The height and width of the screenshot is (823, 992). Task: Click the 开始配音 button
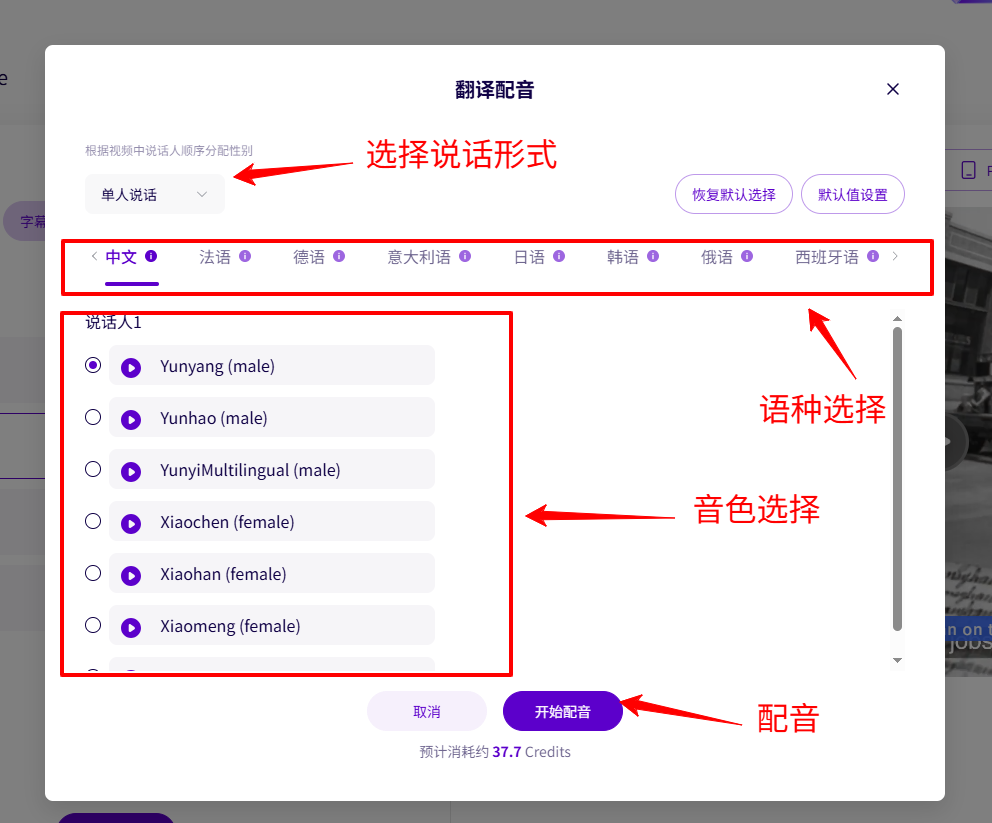click(x=562, y=712)
